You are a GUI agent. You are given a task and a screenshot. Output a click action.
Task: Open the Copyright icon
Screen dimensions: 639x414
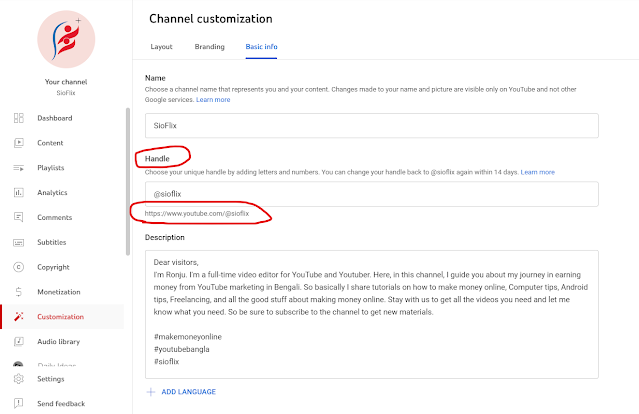tap(19, 267)
